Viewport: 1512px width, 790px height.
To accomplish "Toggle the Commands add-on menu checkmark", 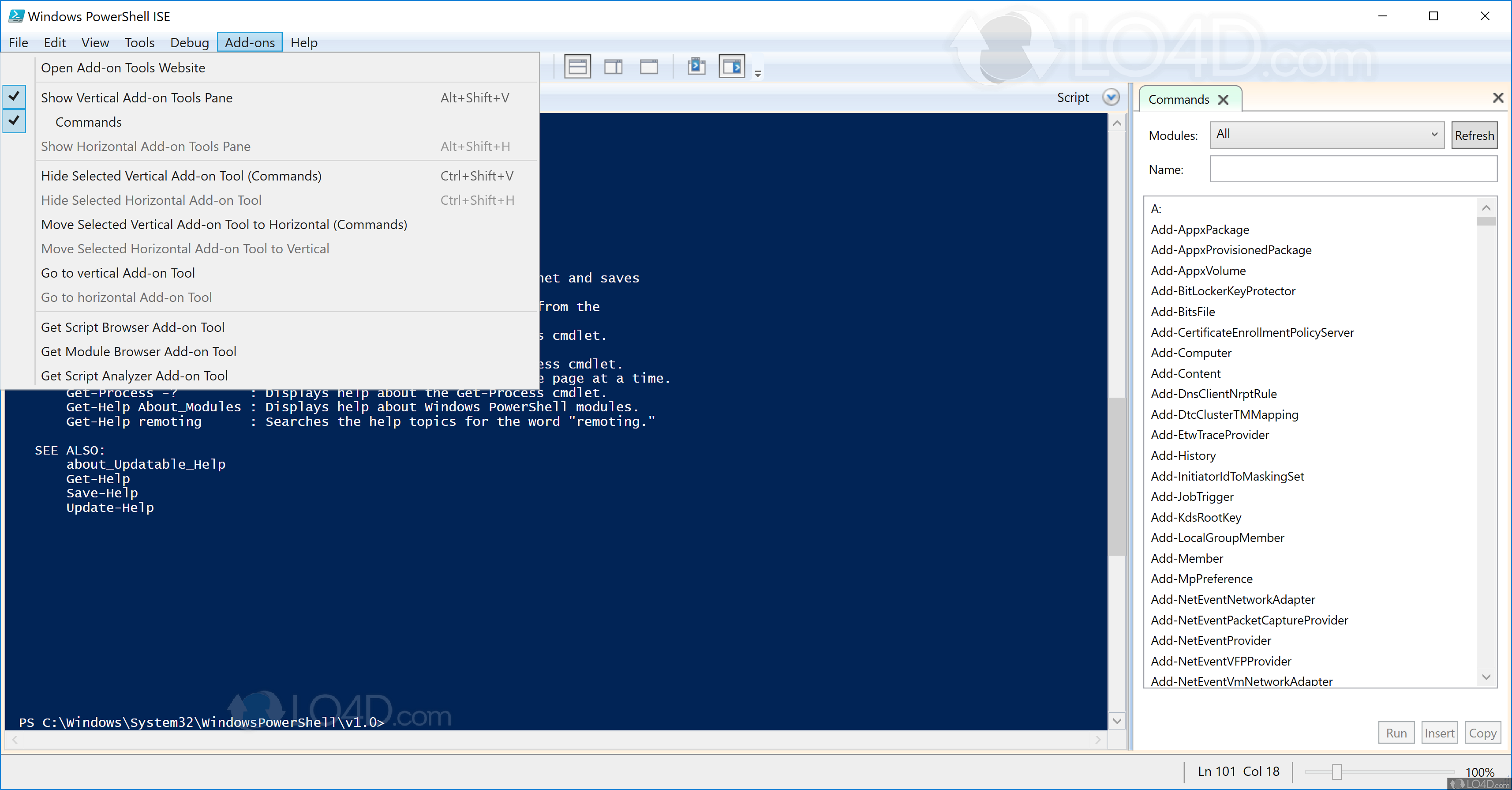I will pyautogui.click(x=14, y=121).
